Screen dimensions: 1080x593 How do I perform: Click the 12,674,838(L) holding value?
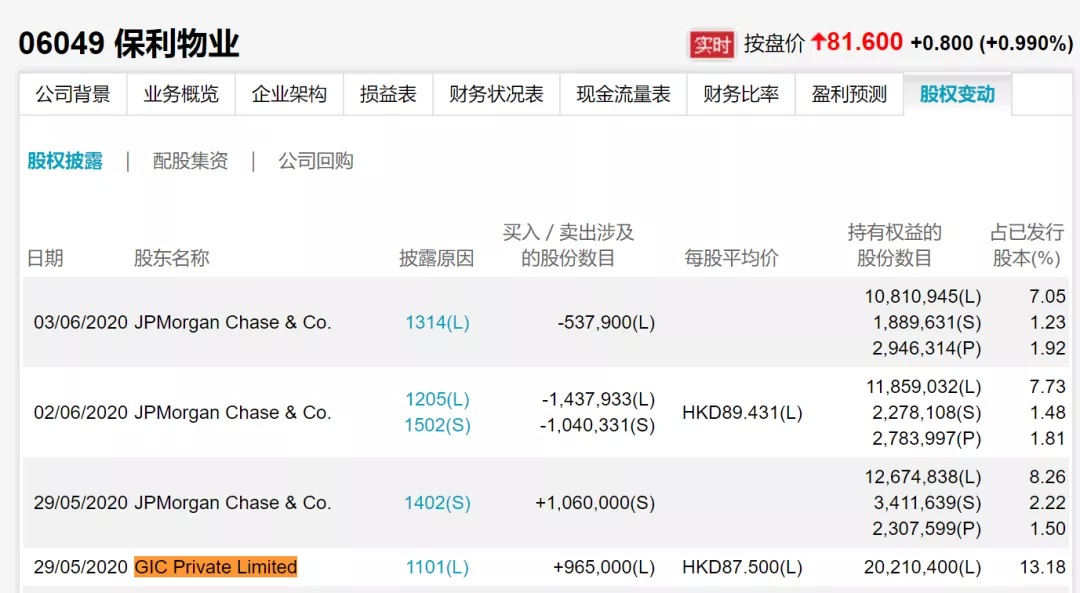[923, 477]
